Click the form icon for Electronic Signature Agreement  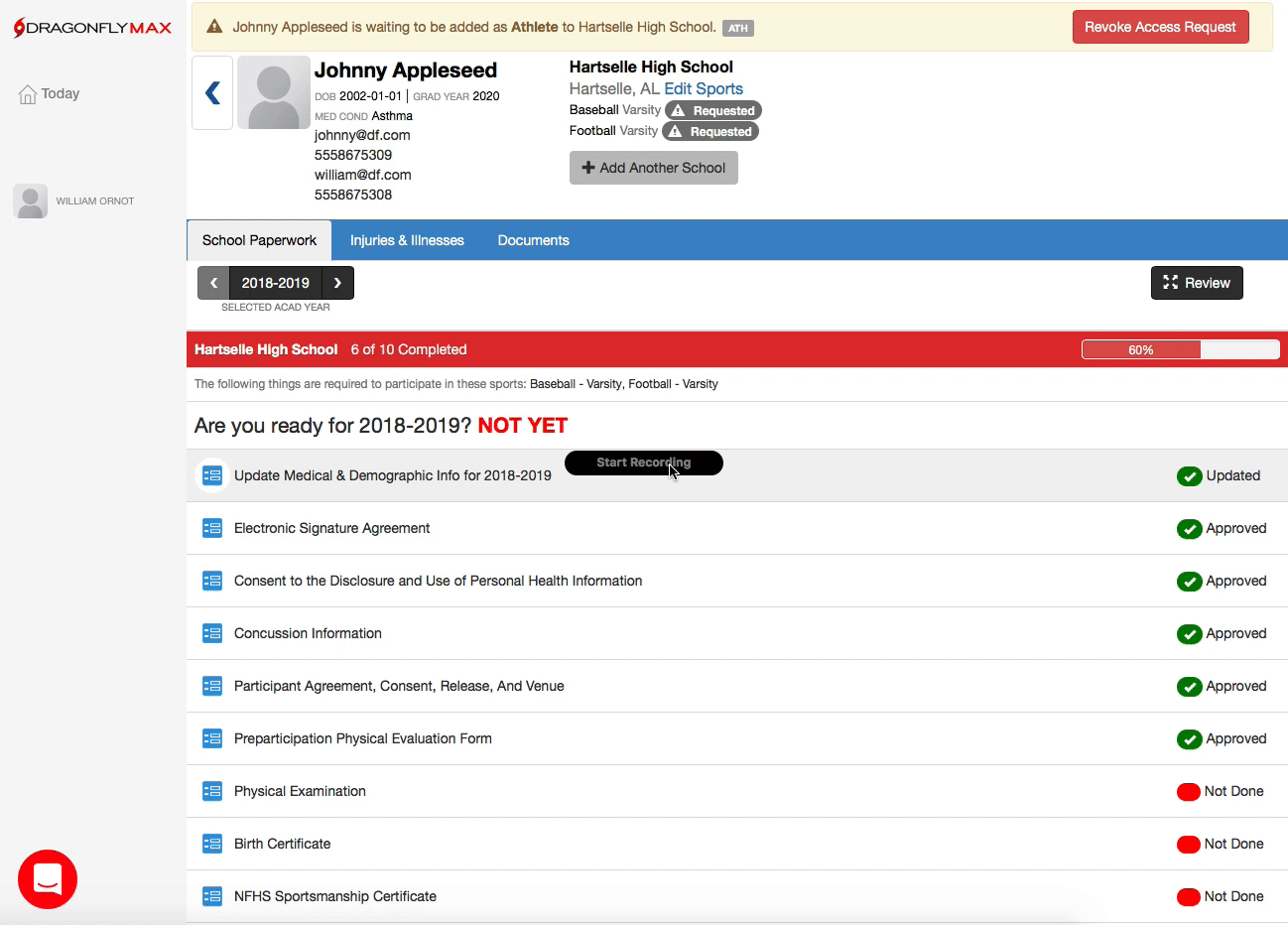click(212, 528)
